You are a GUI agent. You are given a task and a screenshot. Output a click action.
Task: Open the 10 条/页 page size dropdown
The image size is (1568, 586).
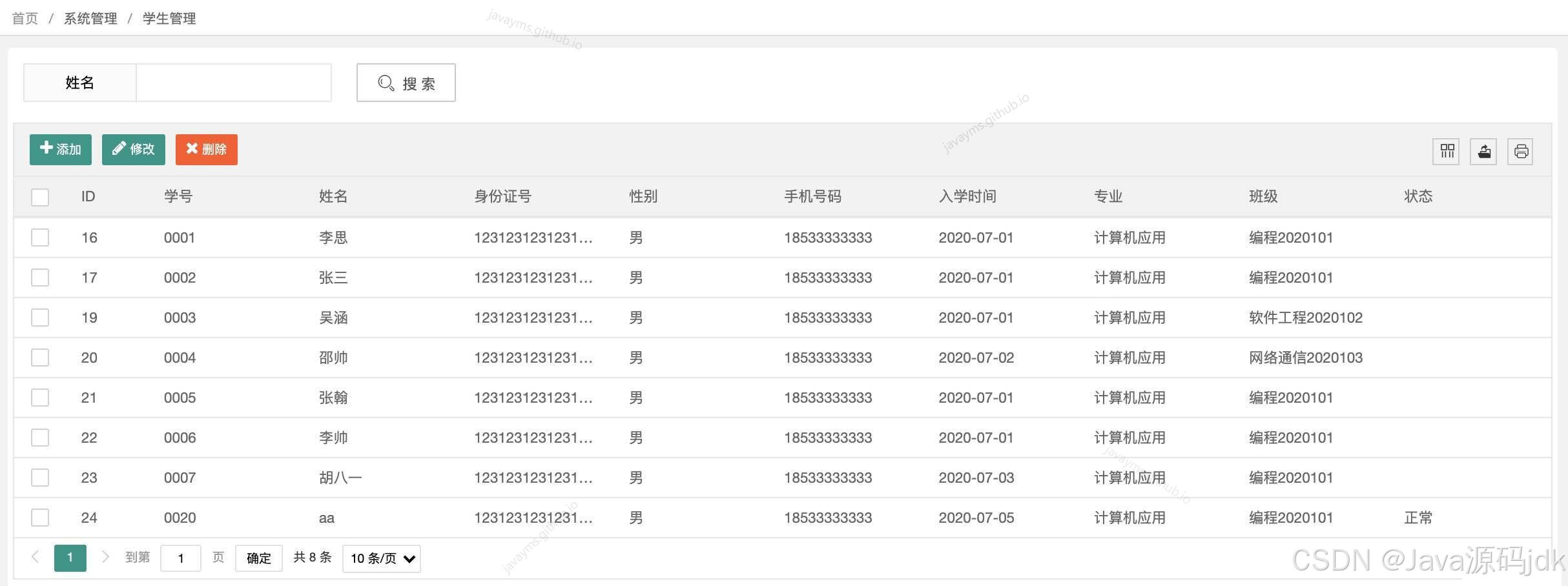point(382,558)
